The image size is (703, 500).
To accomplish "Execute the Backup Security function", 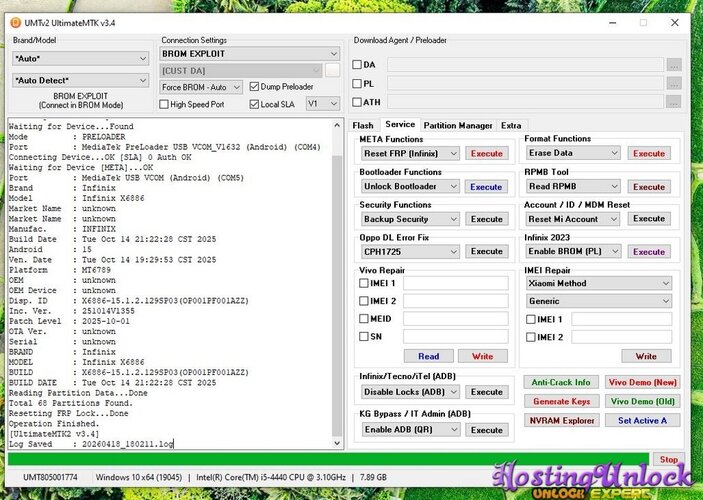I will click(x=487, y=219).
